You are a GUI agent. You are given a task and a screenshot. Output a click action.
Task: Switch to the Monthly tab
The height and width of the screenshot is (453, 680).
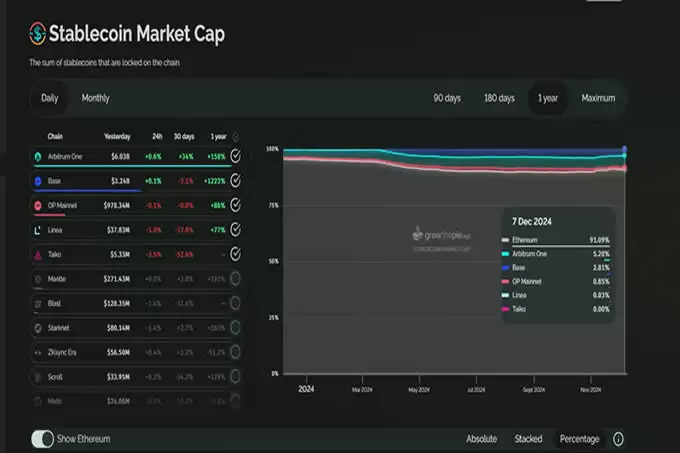pyautogui.click(x=95, y=98)
